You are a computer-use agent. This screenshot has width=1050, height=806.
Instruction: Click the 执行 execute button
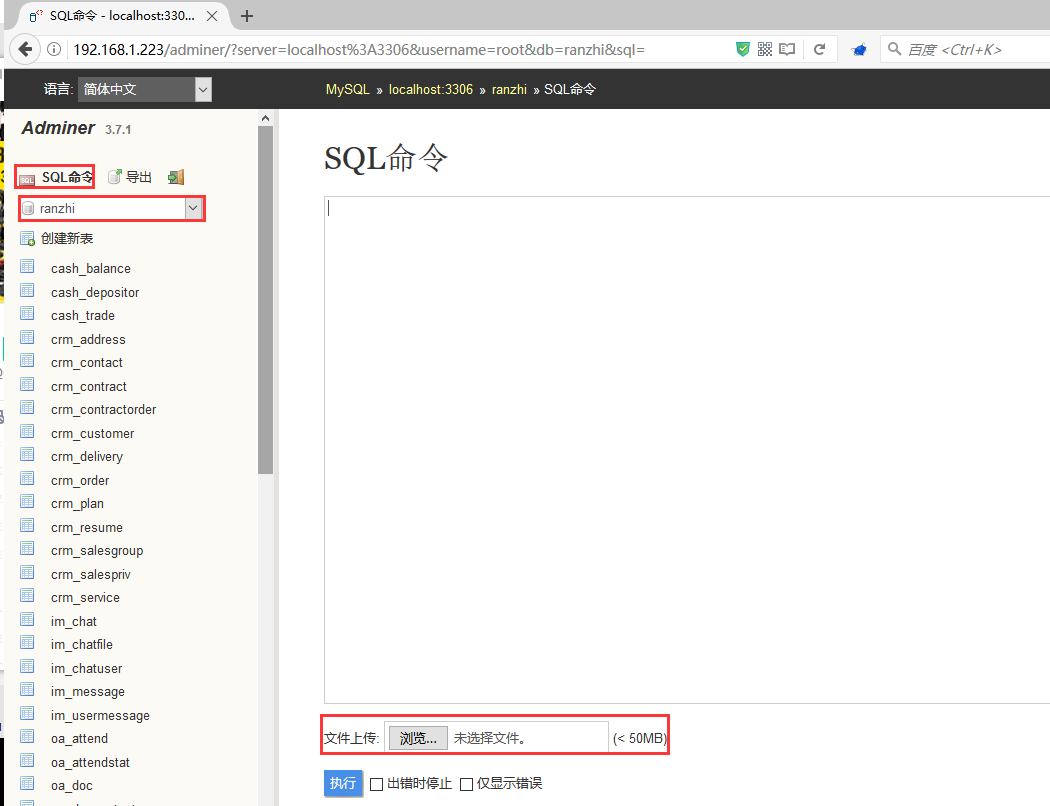[343, 783]
